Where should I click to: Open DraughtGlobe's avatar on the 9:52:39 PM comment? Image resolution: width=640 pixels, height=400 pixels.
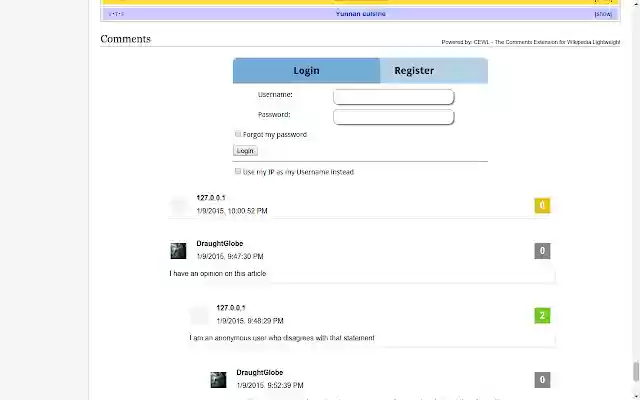(218, 380)
